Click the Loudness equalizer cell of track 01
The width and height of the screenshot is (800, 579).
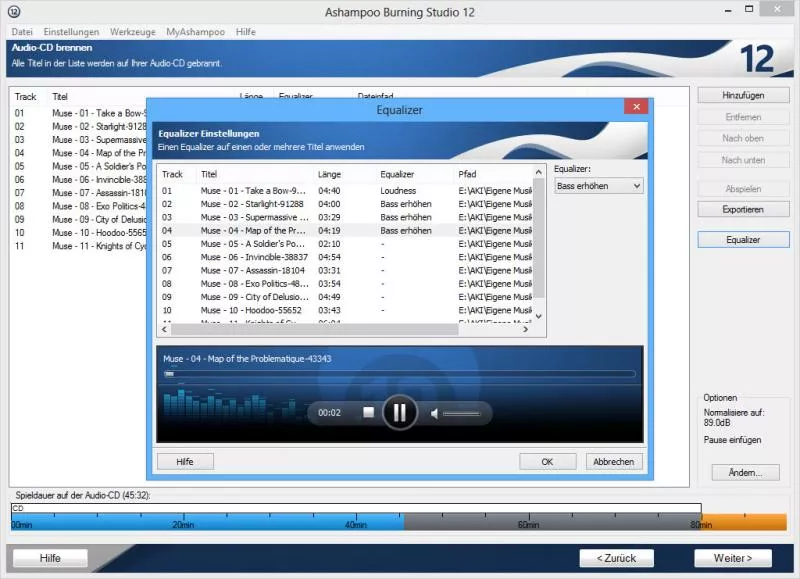[398, 191]
